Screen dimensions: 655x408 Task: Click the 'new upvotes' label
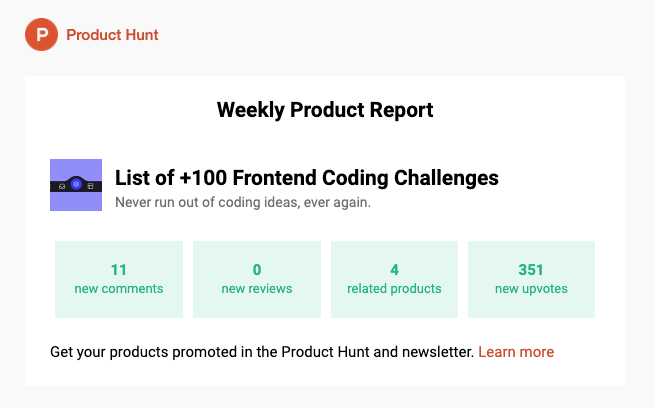(531, 289)
